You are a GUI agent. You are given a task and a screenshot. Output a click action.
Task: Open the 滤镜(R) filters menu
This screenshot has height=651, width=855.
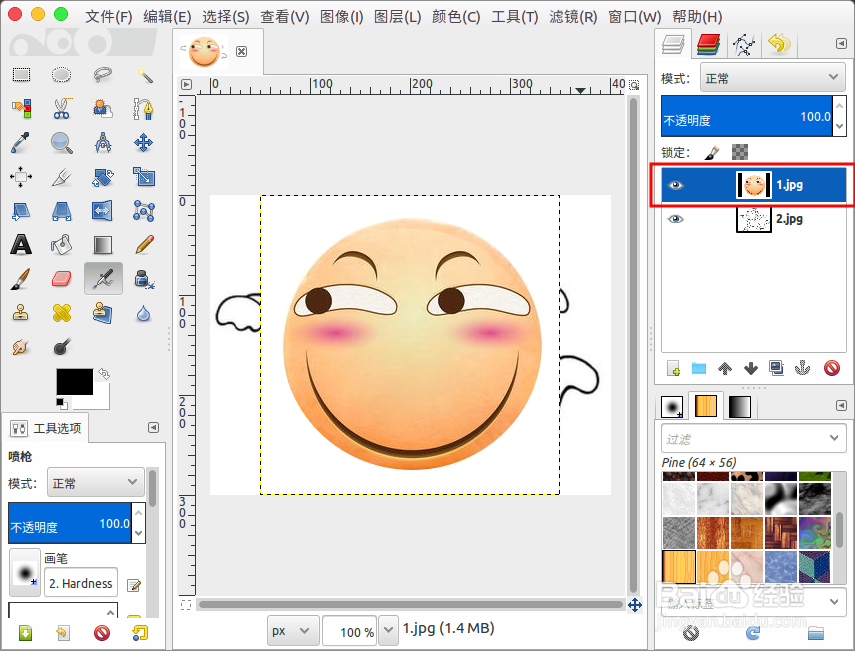click(x=573, y=17)
